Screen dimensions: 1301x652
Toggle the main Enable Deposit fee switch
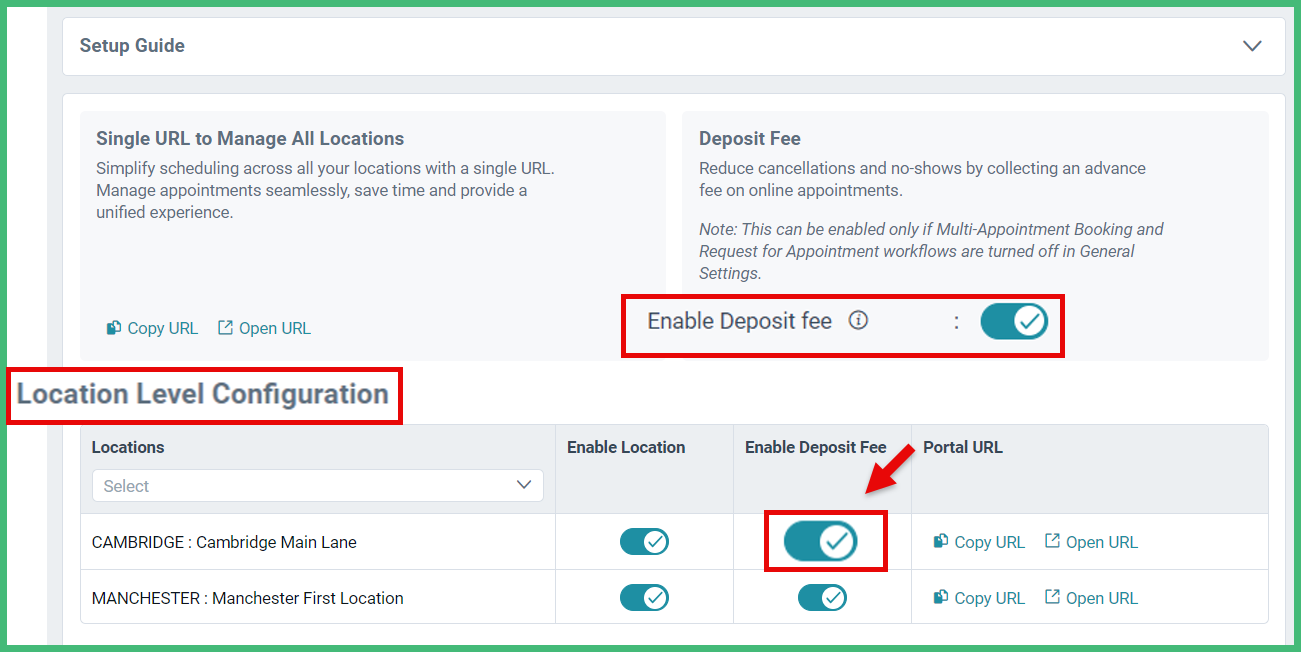click(1013, 322)
